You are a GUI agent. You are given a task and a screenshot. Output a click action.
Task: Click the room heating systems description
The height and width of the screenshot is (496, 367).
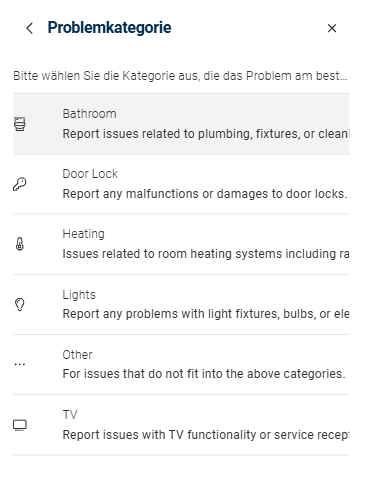pyautogui.click(x=206, y=254)
